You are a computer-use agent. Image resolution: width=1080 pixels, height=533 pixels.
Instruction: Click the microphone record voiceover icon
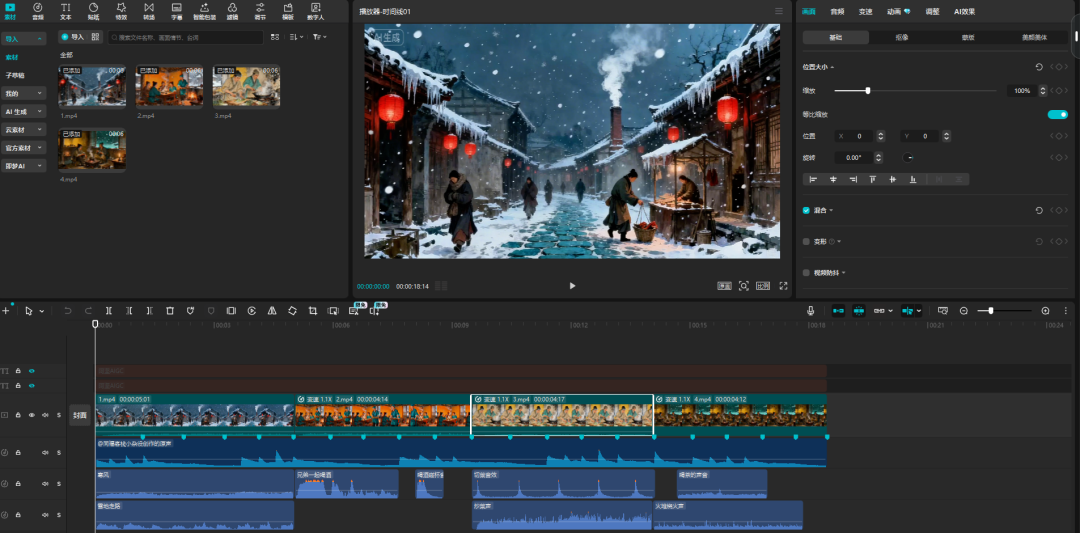pyautogui.click(x=811, y=311)
